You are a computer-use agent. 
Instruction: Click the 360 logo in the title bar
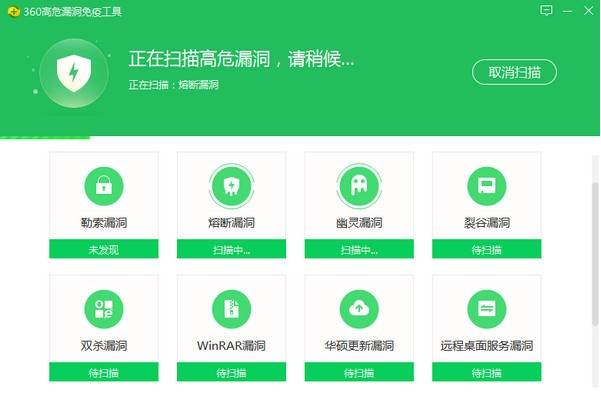[x=13, y=12]
